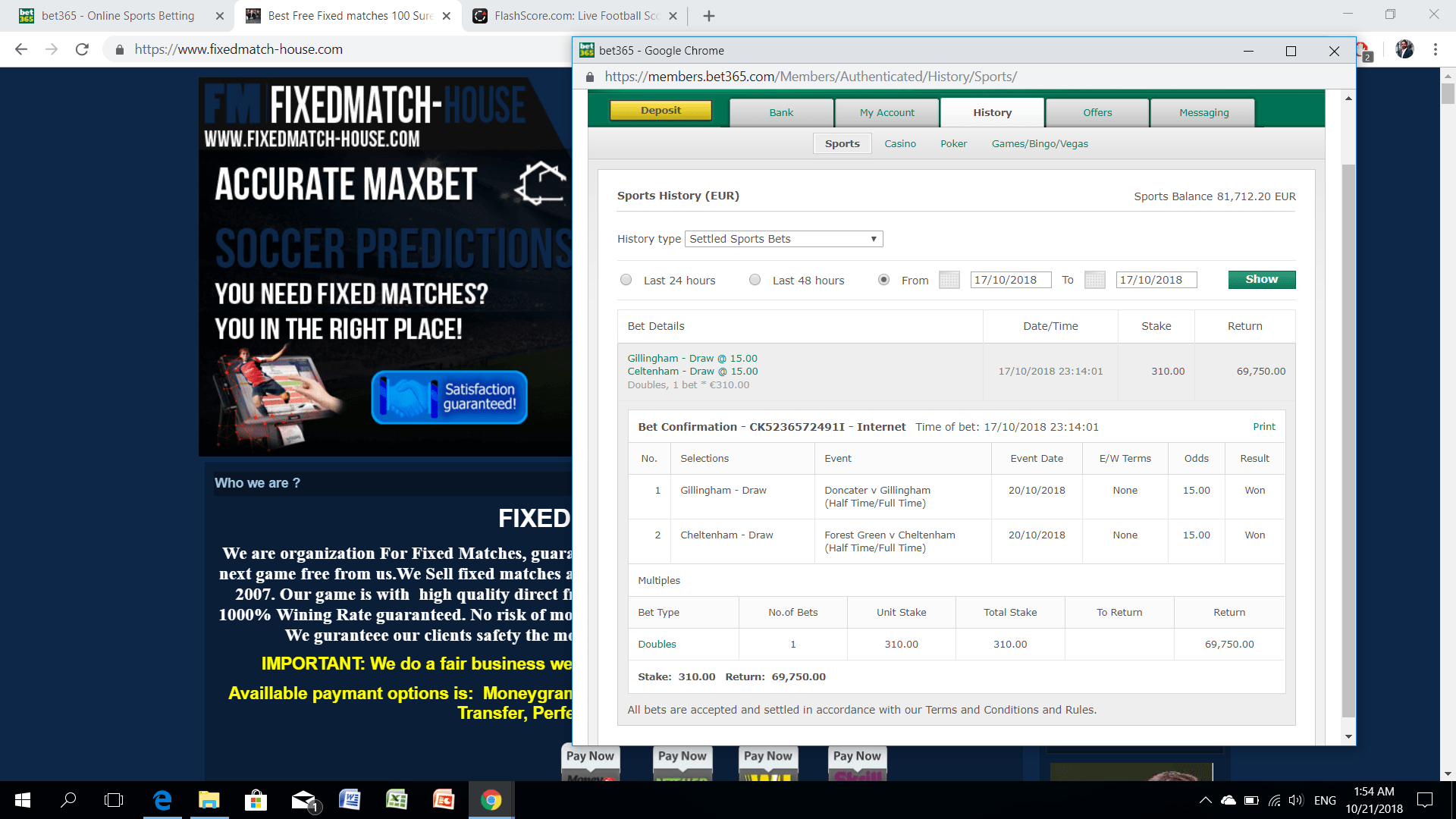The image size is (1456, 819).
Task: Print the bet confirmation
Action: click(1263, 427)
